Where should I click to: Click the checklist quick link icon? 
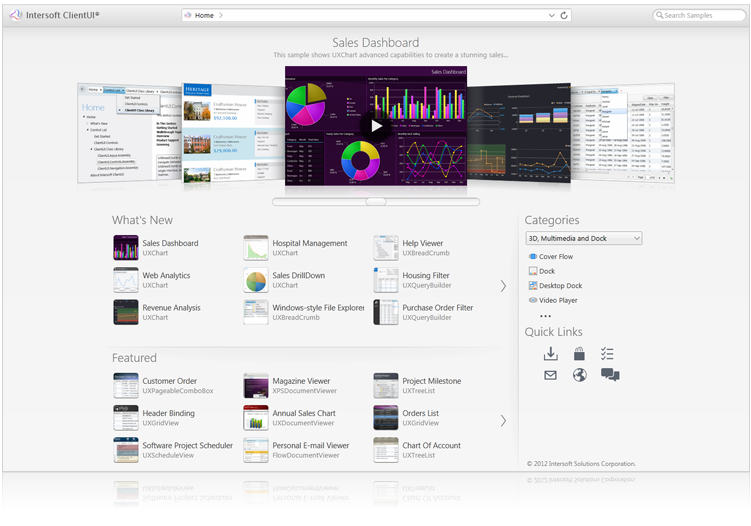pos(607,354)
